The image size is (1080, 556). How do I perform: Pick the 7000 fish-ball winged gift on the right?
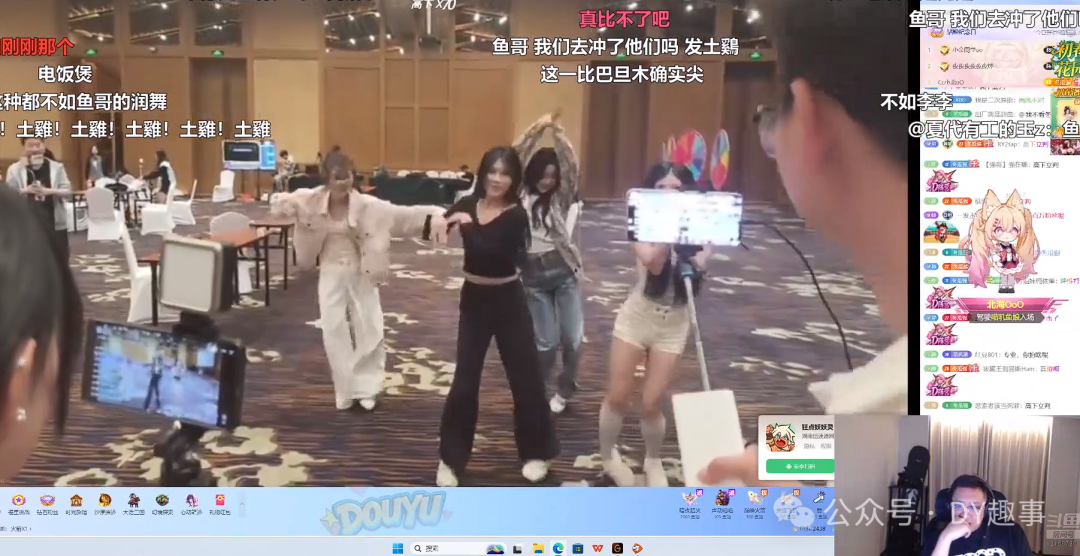689,498
